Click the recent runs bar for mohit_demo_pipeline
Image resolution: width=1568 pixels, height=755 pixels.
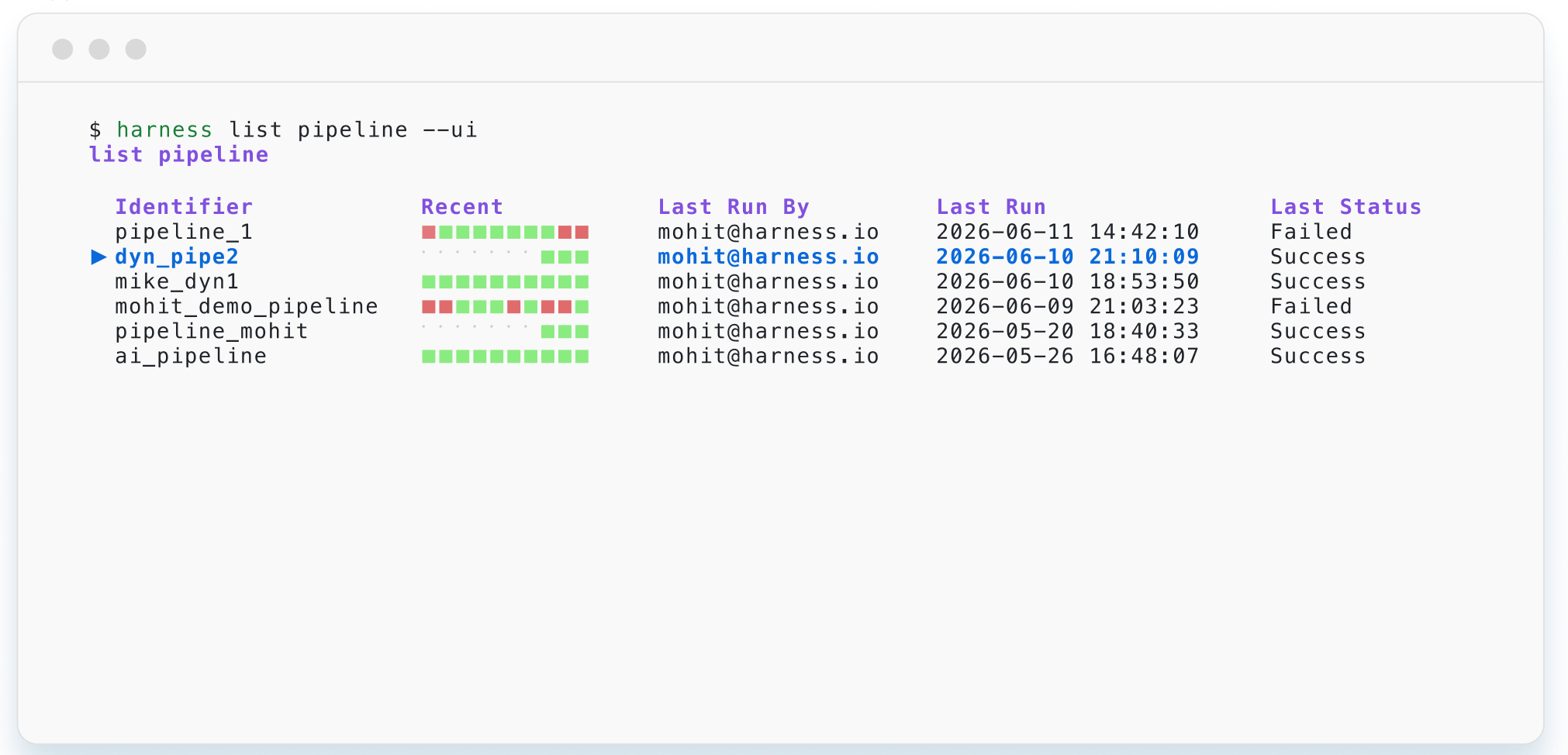click(x=506, y=306)
